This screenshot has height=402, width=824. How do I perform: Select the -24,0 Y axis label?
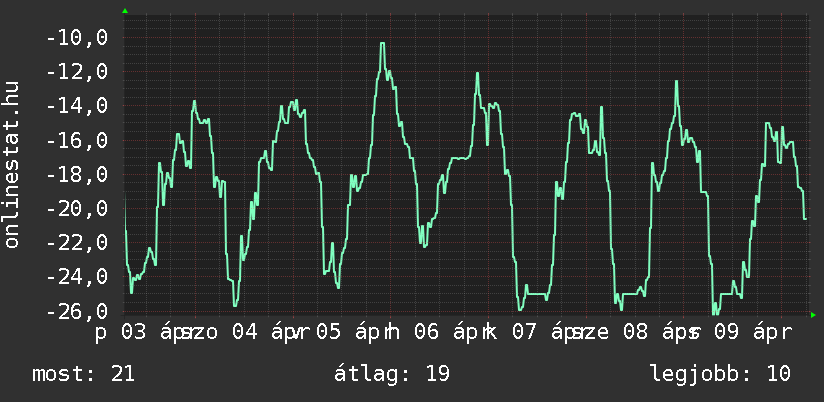point(77,277)
